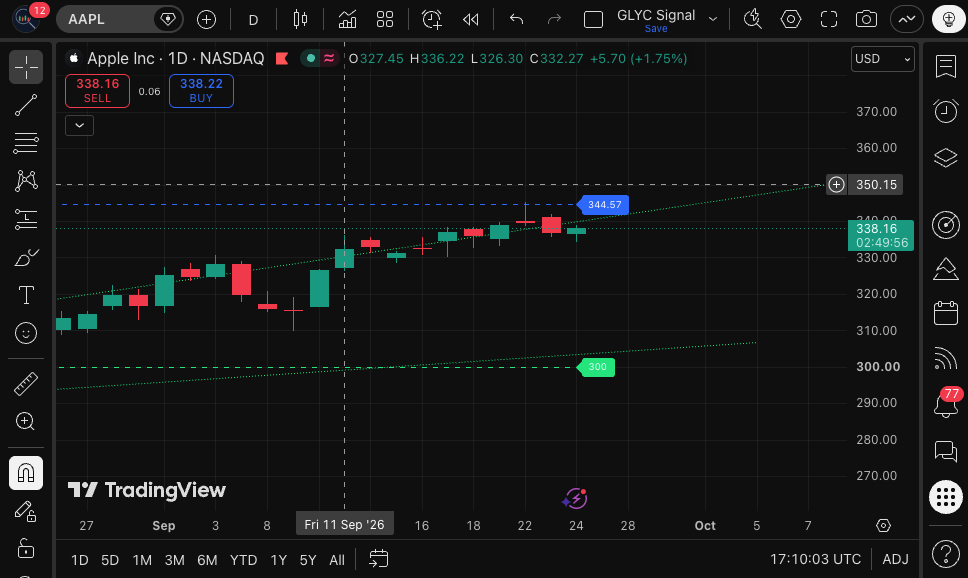
Task: Toggle ADJ adjusted data setting
Action: coord(895,559)
